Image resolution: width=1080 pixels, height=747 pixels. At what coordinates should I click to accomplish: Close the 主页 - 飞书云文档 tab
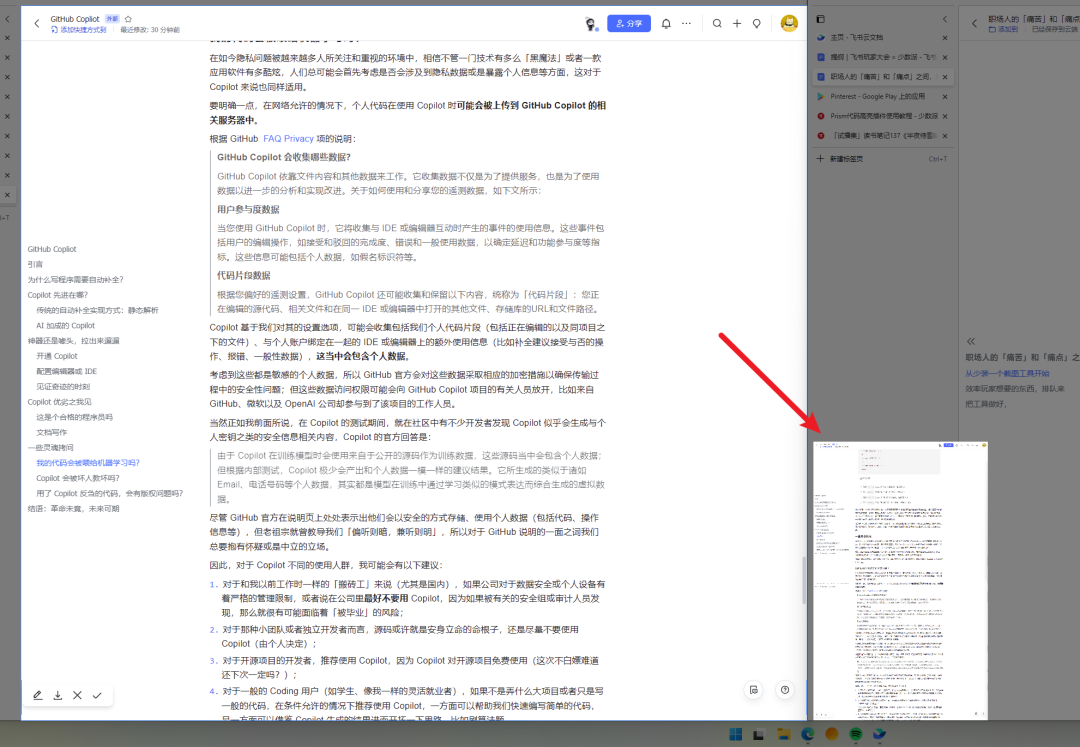(x=945, y=38)
